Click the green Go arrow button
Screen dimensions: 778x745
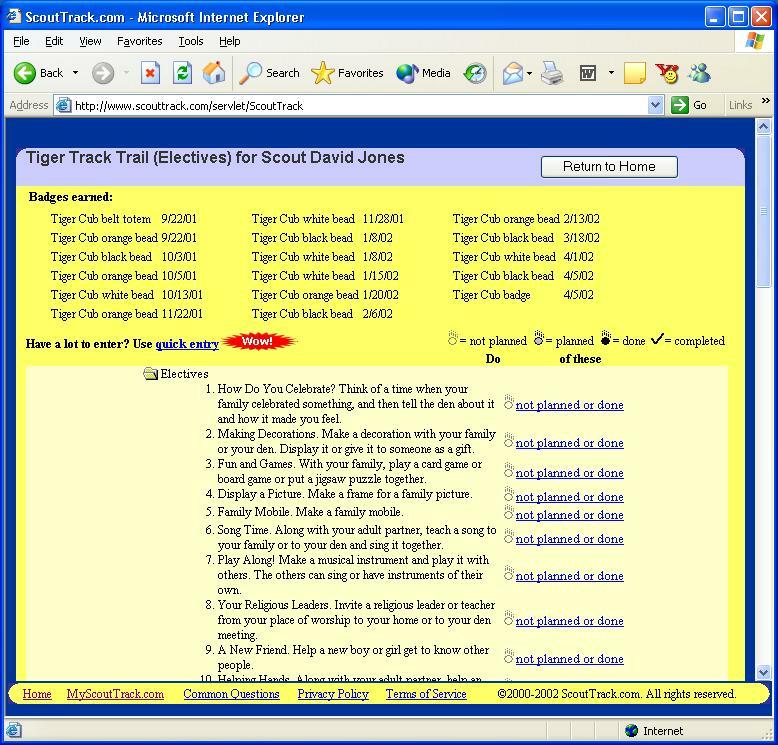[x=679, y=105]
